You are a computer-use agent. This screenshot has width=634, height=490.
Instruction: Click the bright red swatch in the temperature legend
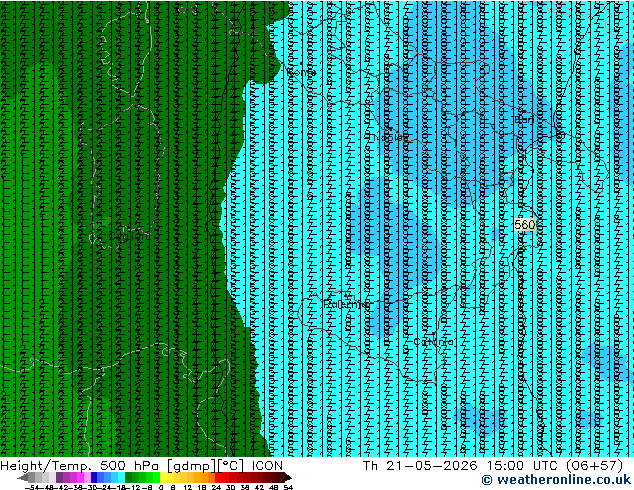click(x=218, y=477)
